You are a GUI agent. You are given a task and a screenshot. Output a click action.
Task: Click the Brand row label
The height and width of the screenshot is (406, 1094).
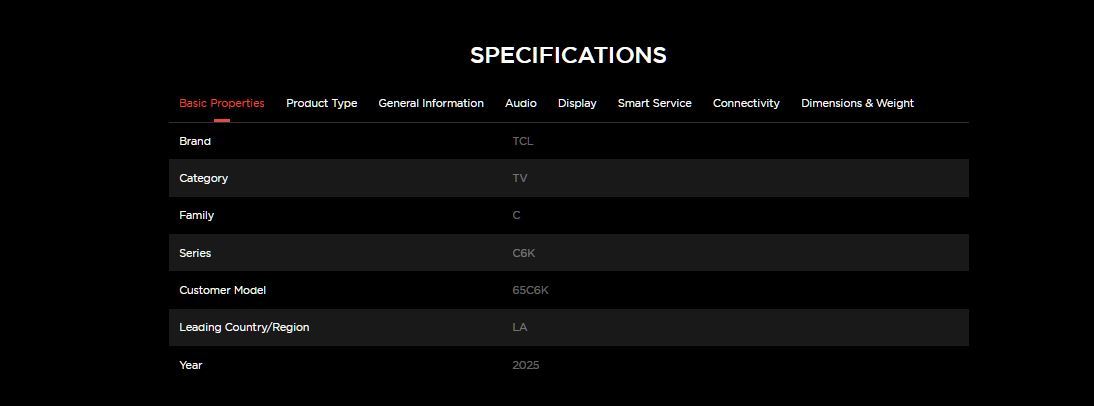(195, 141)
